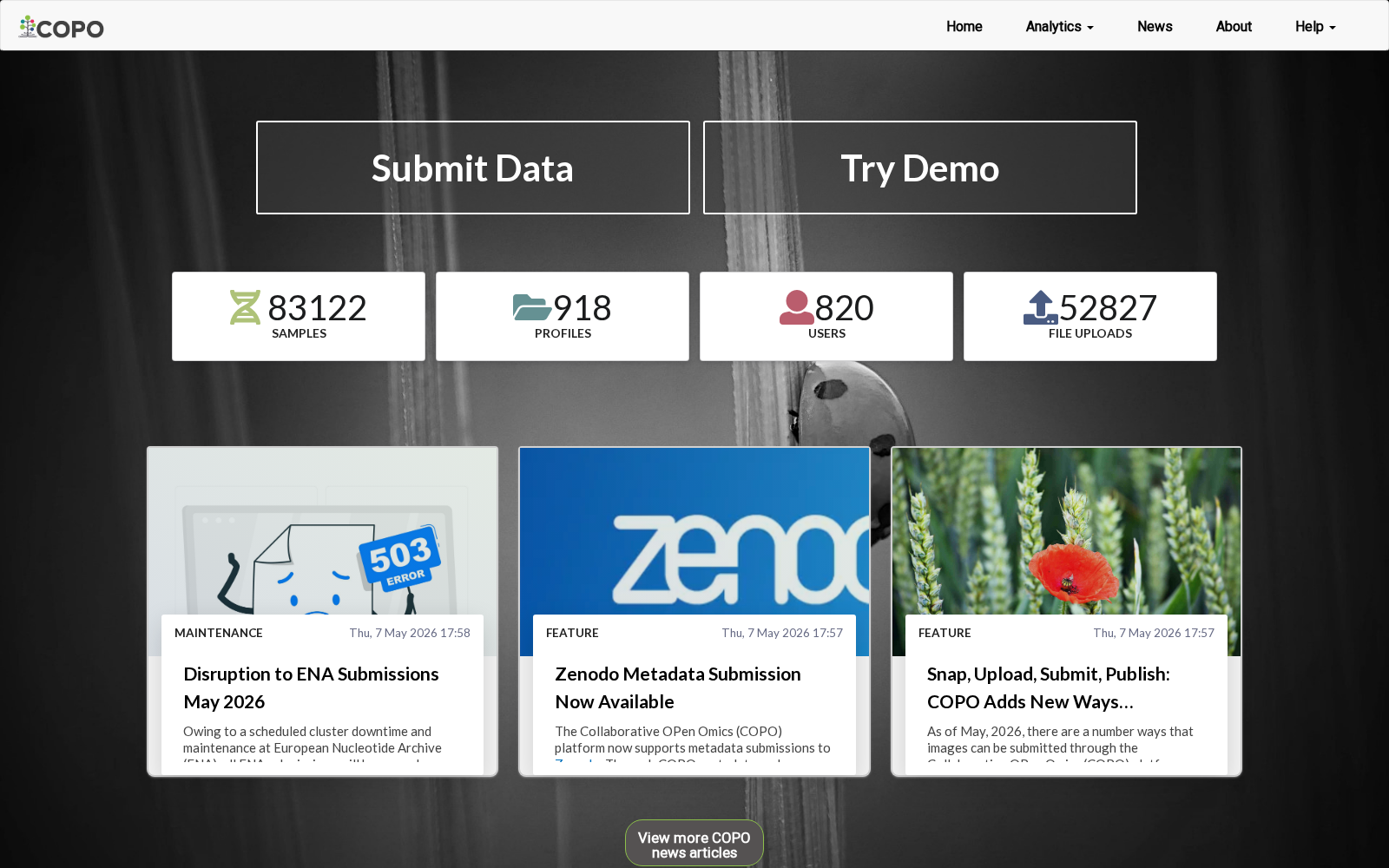
Task: Click the 83122 samples count
Action: pos(317,307)
